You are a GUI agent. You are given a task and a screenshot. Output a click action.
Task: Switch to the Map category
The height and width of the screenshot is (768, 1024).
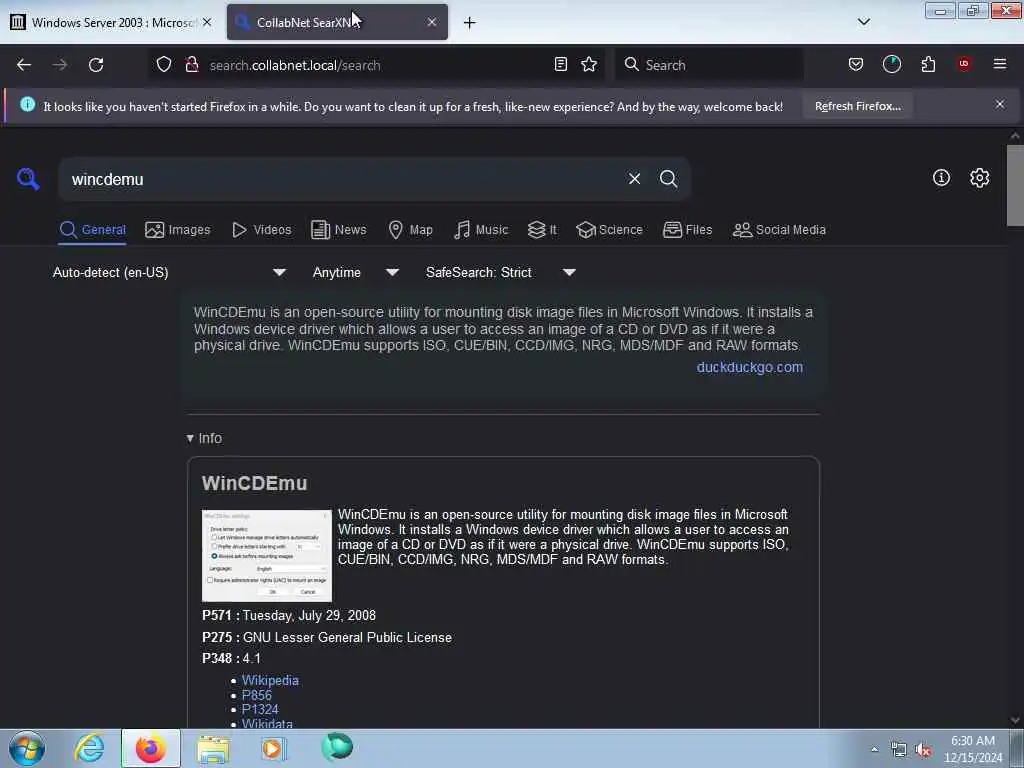pyautogui.click(x=410, y=230)
